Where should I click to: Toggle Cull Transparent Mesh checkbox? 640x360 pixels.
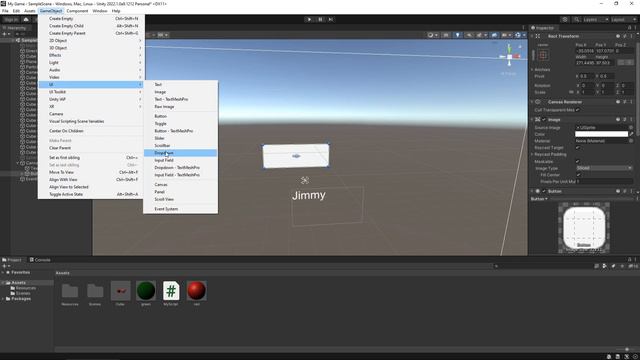pyautogui.click(x=578, y=110)
